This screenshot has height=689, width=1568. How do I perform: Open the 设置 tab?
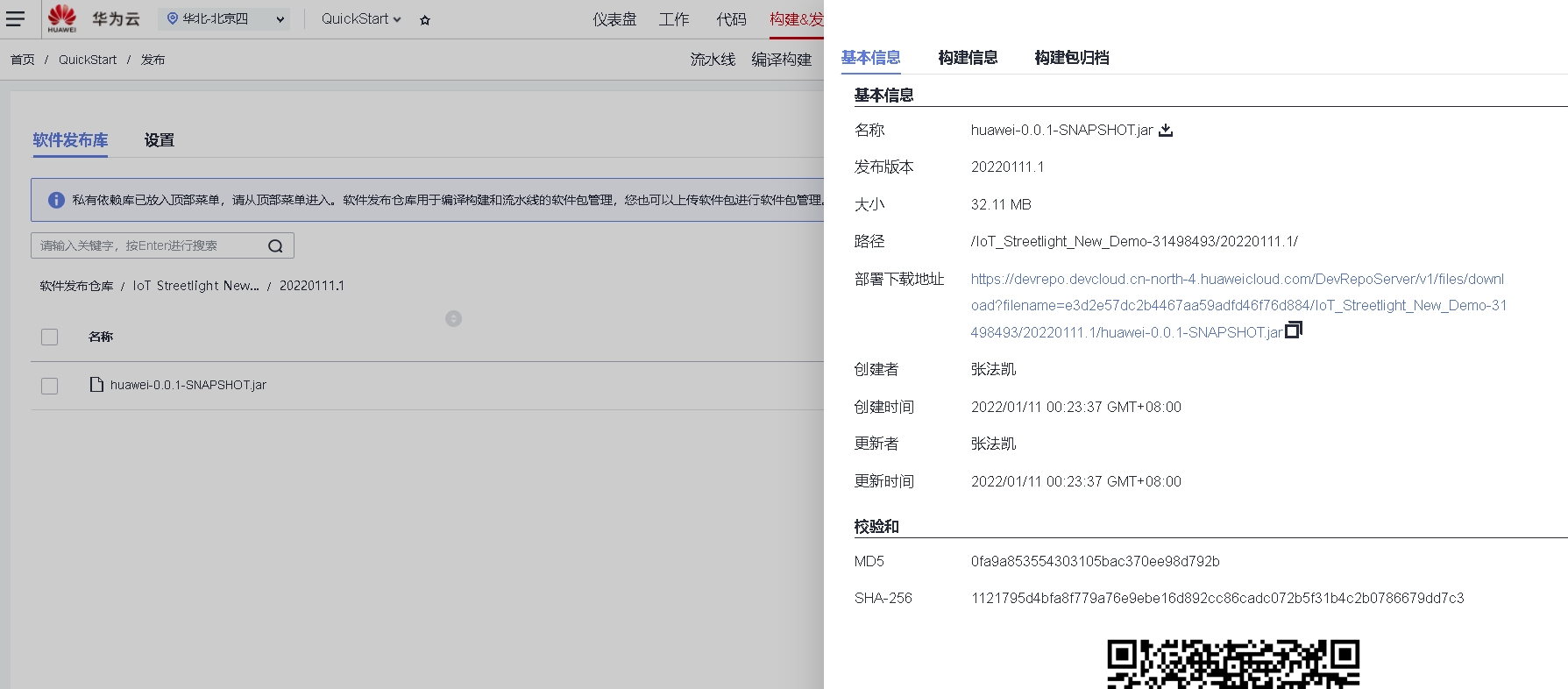click(x=160, y=140)
